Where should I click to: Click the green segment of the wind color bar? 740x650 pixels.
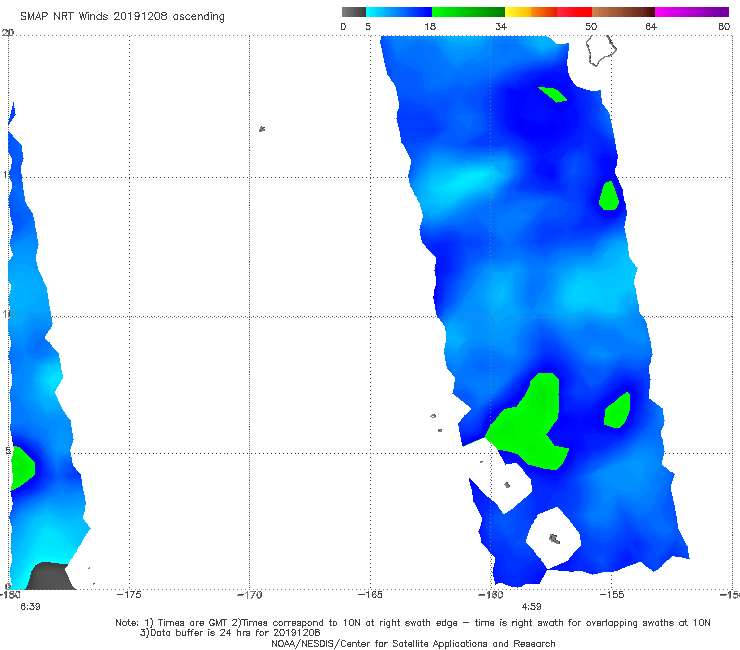(468, 12)
